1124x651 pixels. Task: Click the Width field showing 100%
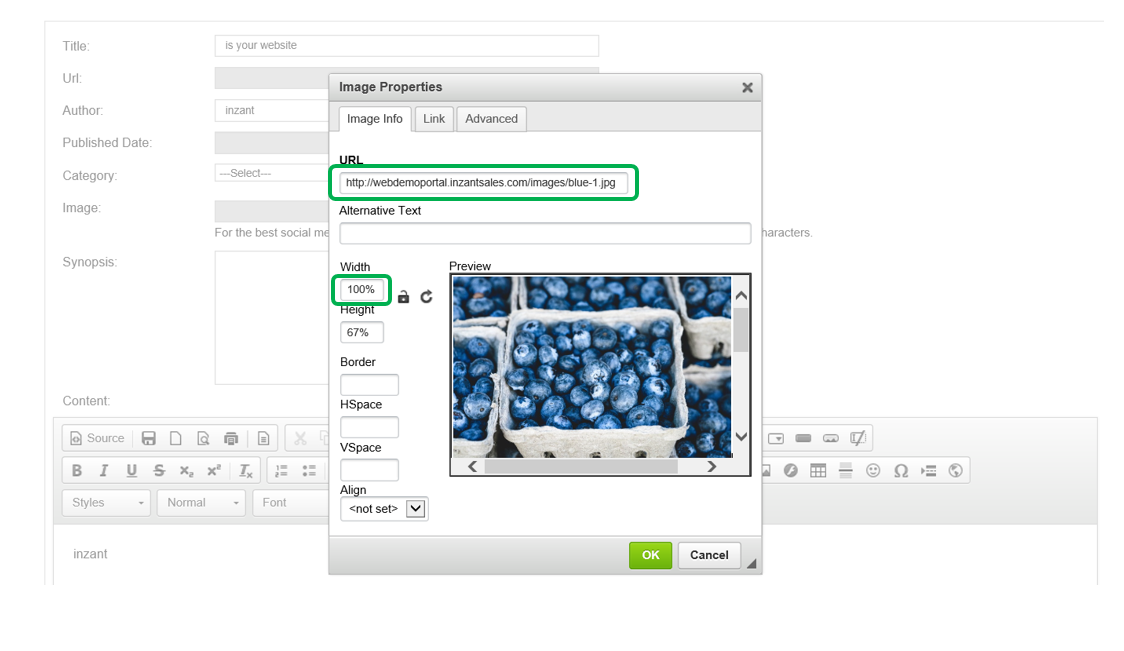pos(361,290)
